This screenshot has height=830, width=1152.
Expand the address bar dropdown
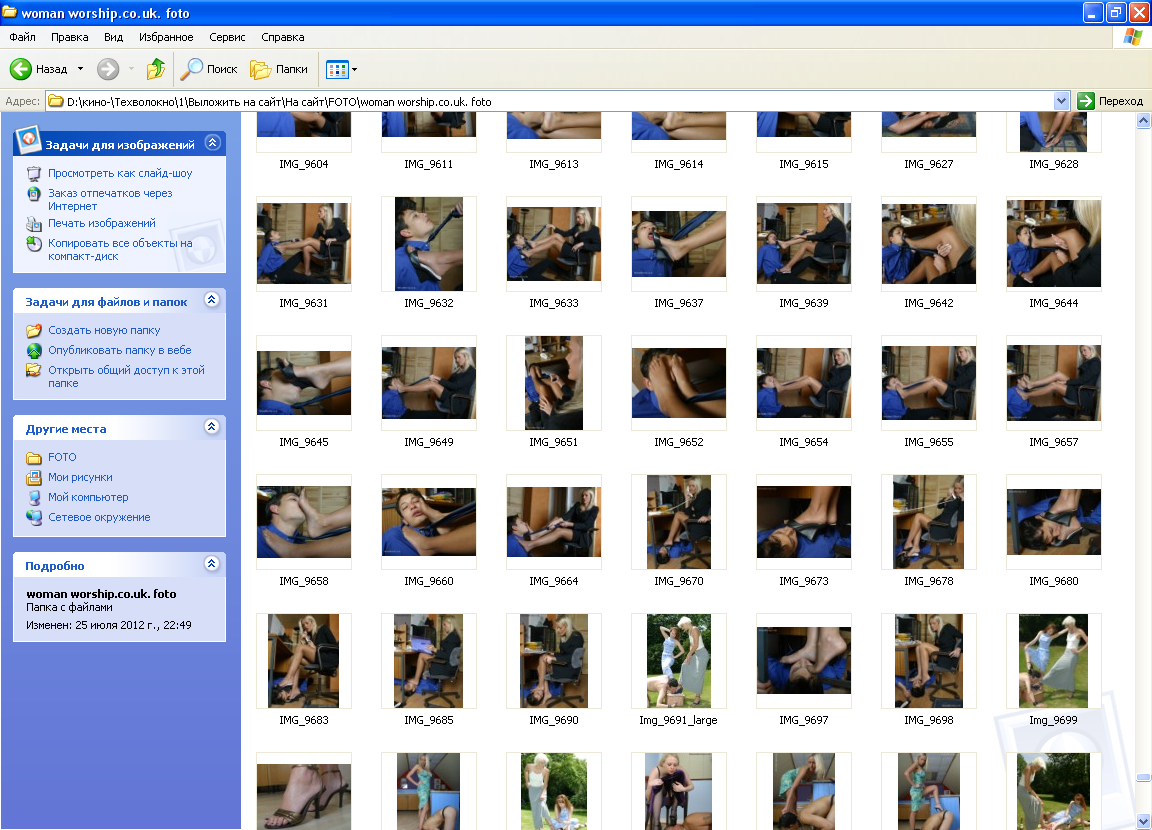pos(1061,101)
